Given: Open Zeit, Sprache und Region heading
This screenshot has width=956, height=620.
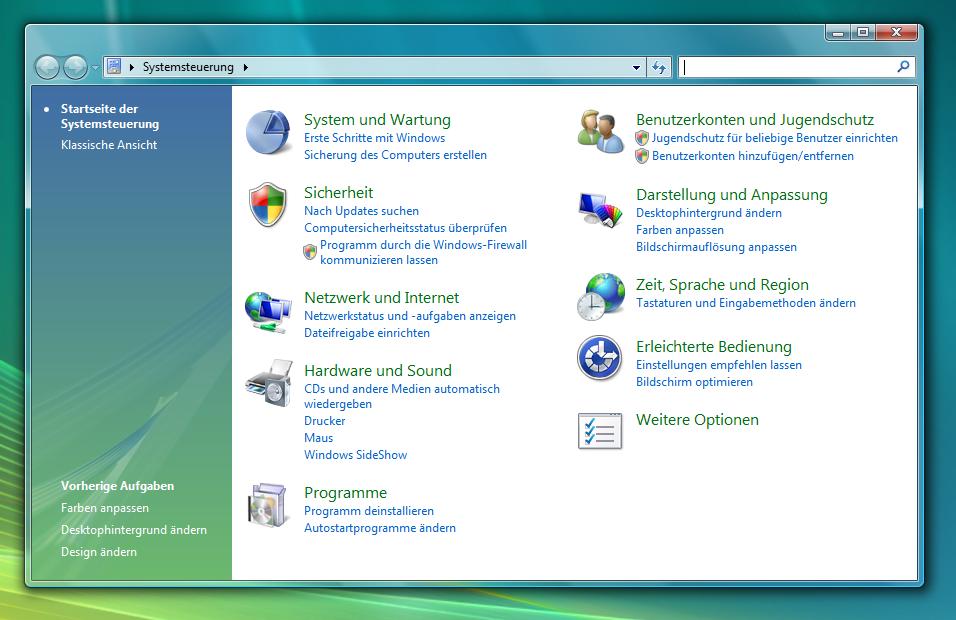Looking at the screenshot, I should click(x=722, y=285).
